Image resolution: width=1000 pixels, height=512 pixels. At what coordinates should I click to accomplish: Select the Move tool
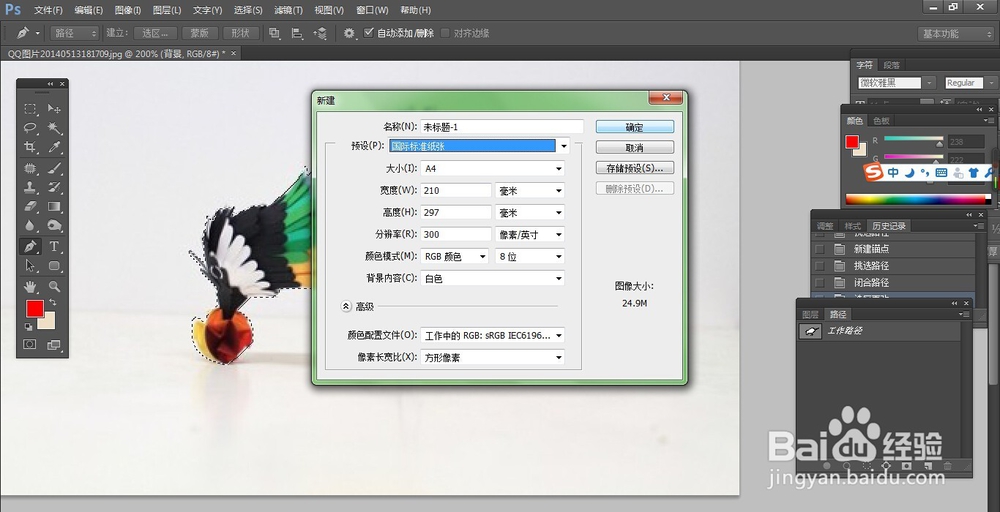[x=54, y=109]
